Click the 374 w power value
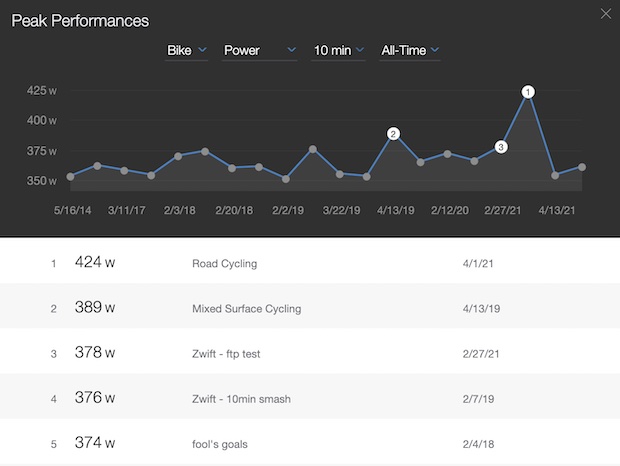This screenshot has width=620, height=466. pyautogui.click(x=95, y=443)
